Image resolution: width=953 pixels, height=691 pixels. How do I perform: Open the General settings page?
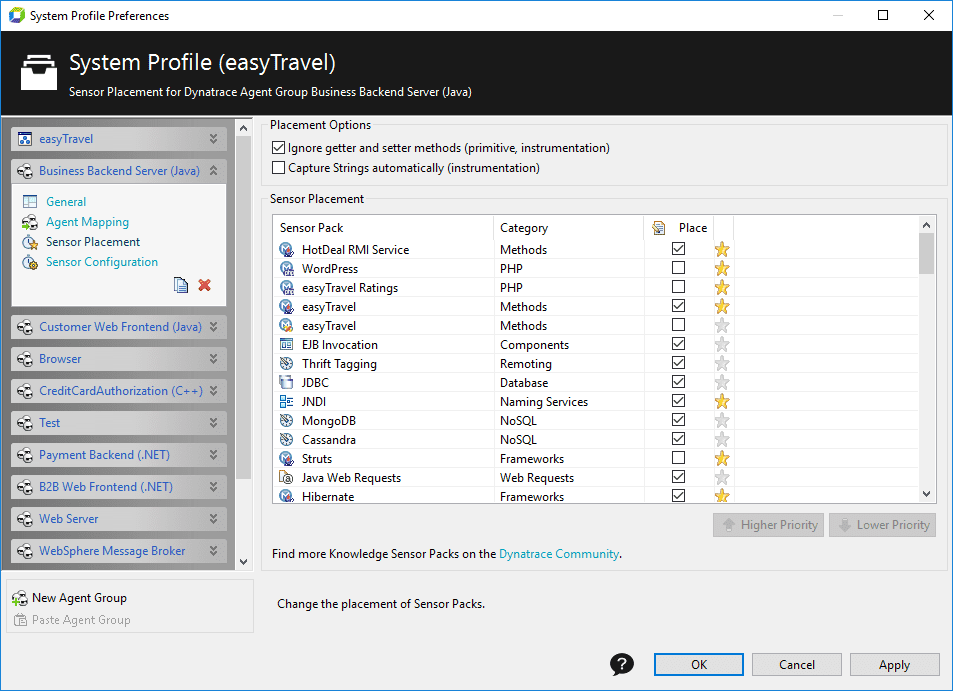coord(66,202)
